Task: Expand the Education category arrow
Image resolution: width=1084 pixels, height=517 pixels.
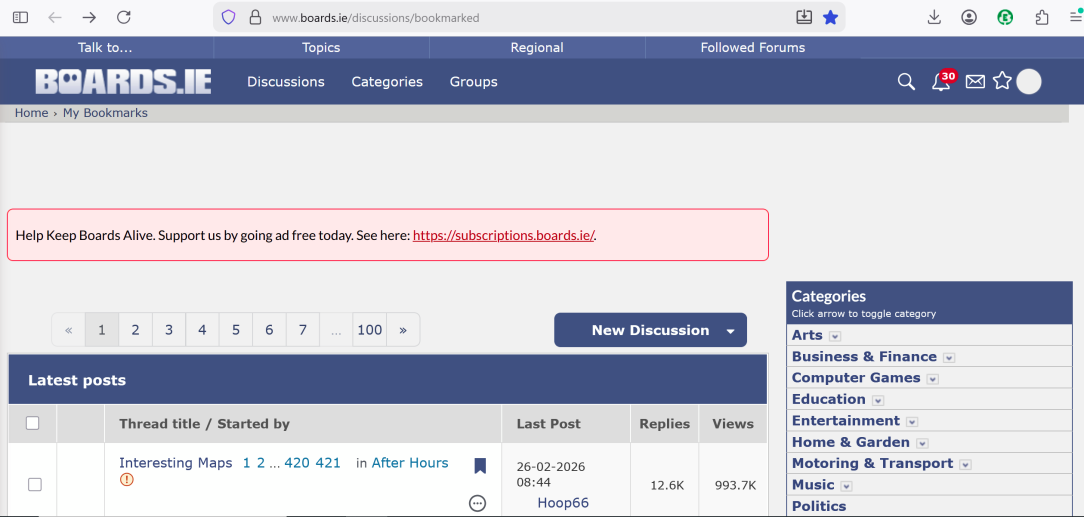Action: [878, 400]
